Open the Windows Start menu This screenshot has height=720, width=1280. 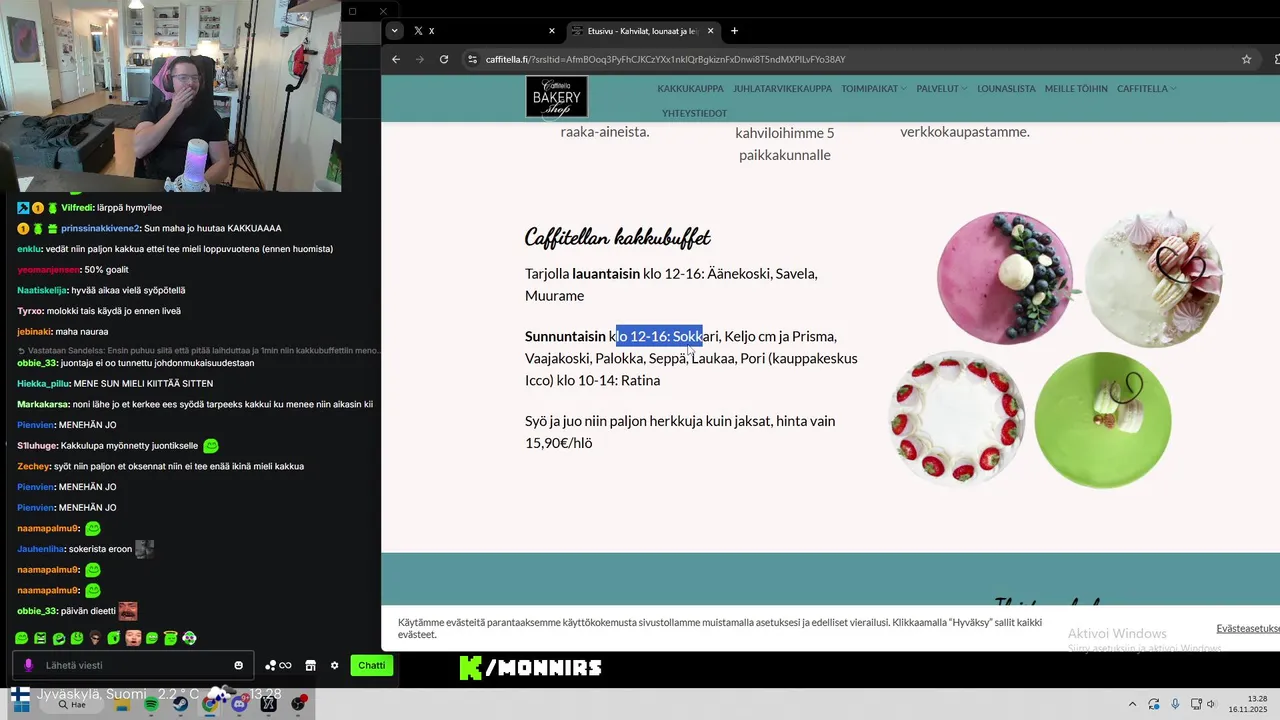[x=21, y=703]
